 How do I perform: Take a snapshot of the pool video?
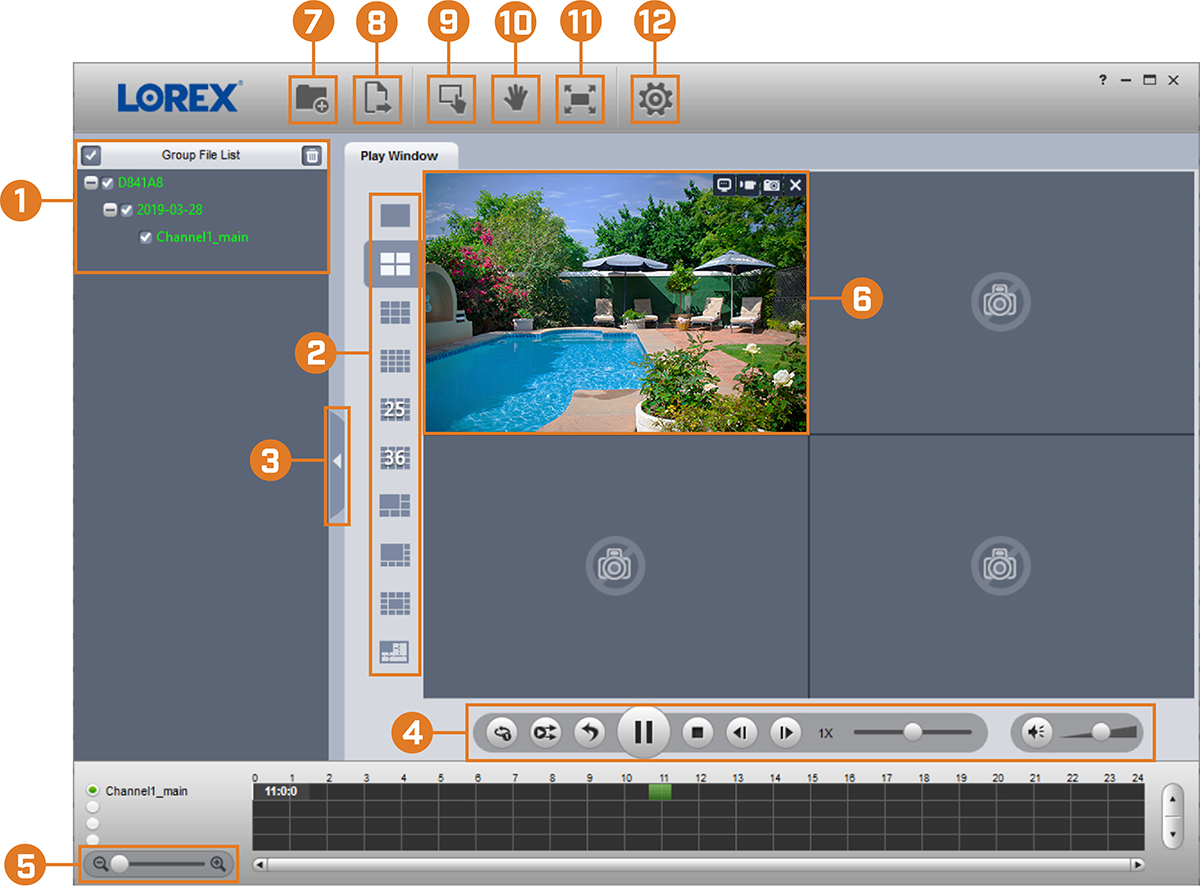(x=771, y=185)
